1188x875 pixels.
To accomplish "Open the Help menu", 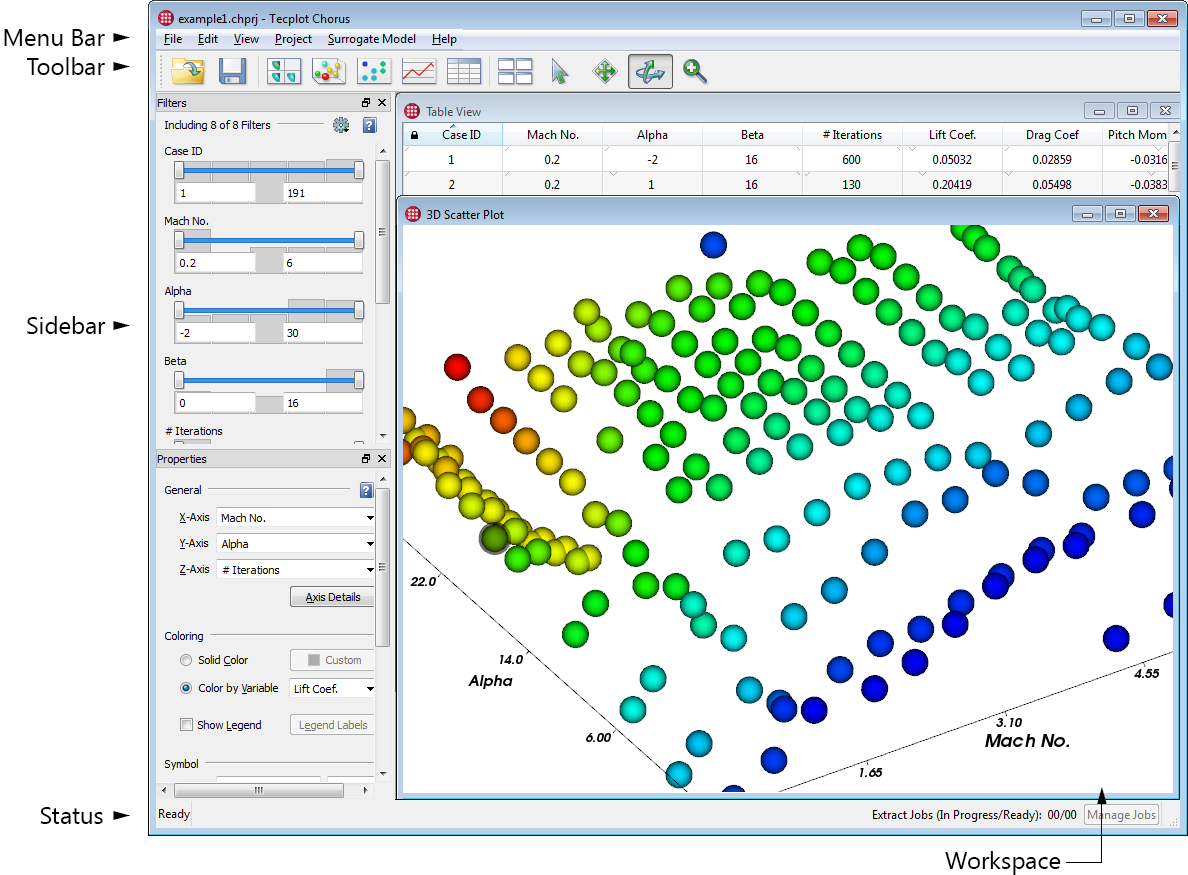I will (444, 39).
